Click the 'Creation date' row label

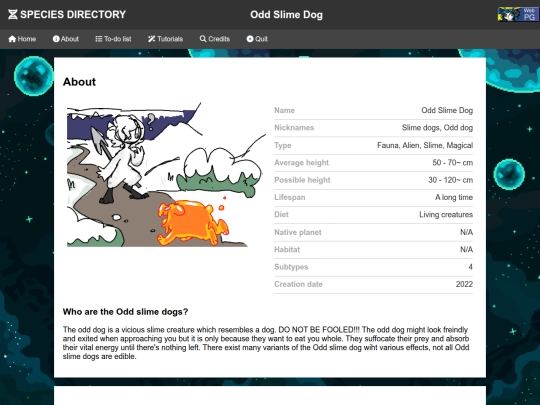[x=299, y=284]
